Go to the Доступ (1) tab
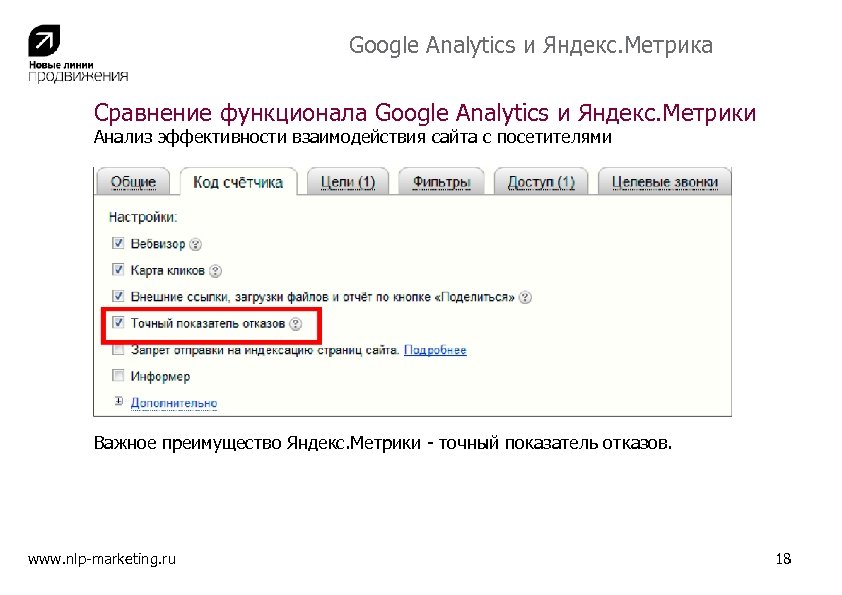The width and height of the screenshot is (842, 595). (541, 182)
